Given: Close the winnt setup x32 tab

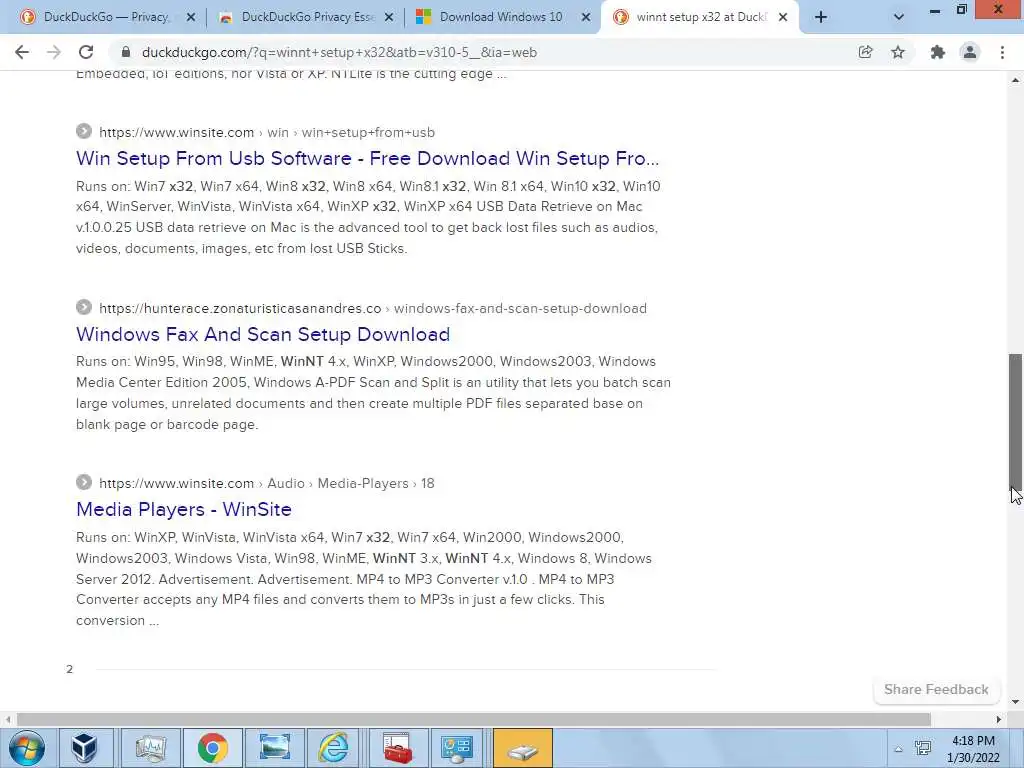Looking at the screenshot, I should [x=783, y=18].
